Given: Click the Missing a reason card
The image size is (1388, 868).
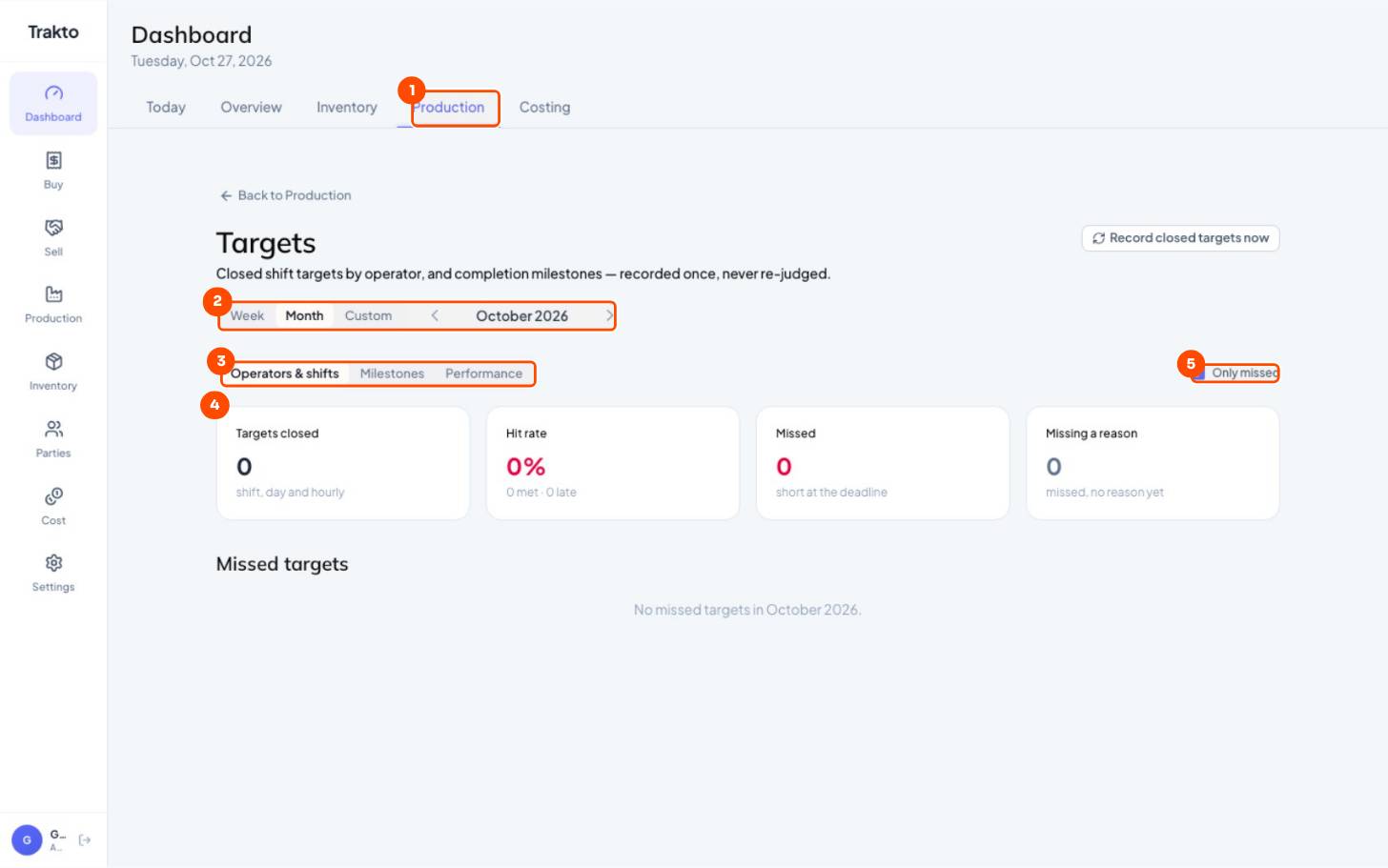Looking at the screenshot, I should point(1153,463).
